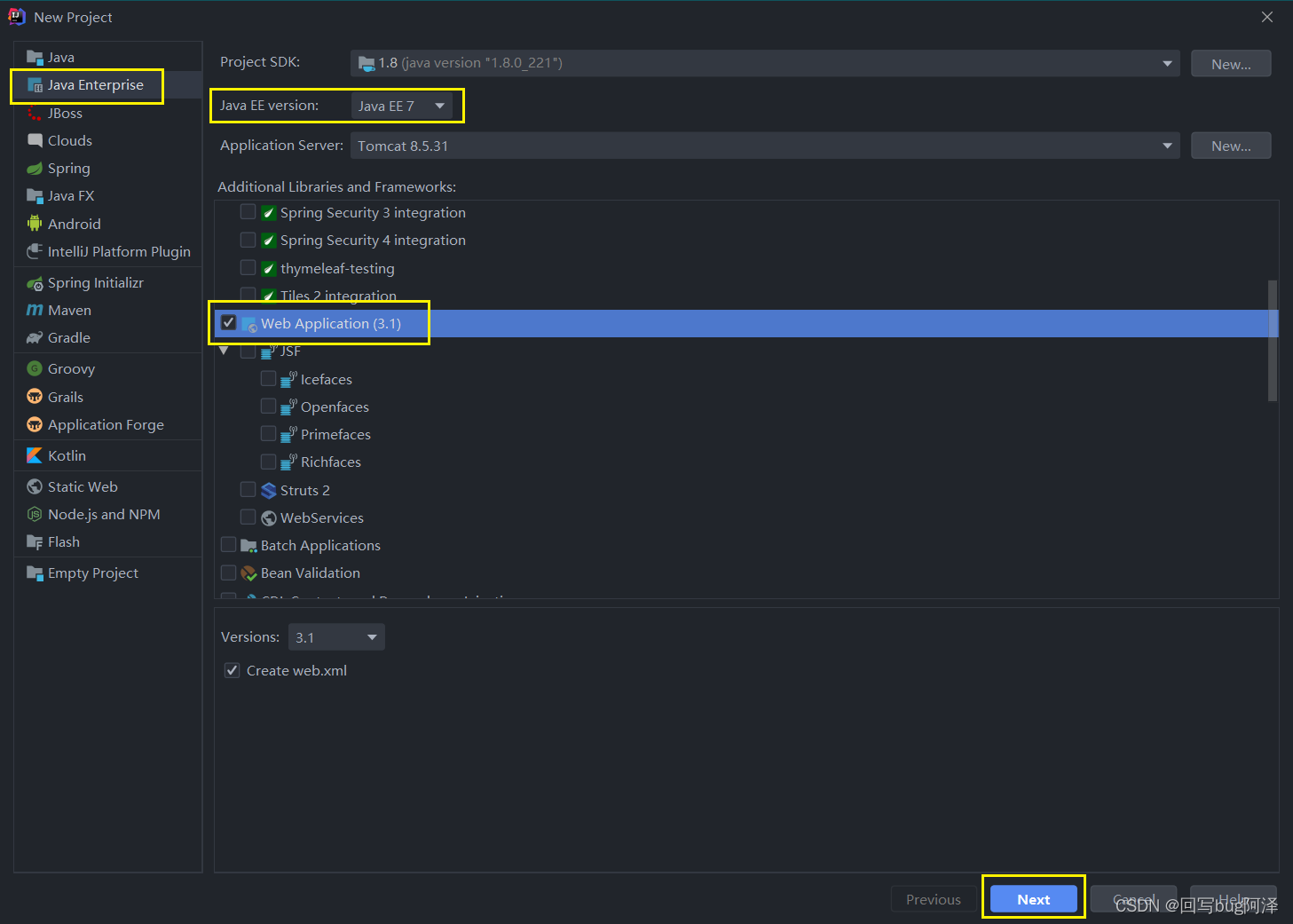This screenshot has width=1293, height=924.
Task: Toggle the Create web.xml checkbox
Action: click(x=232, y=670)
